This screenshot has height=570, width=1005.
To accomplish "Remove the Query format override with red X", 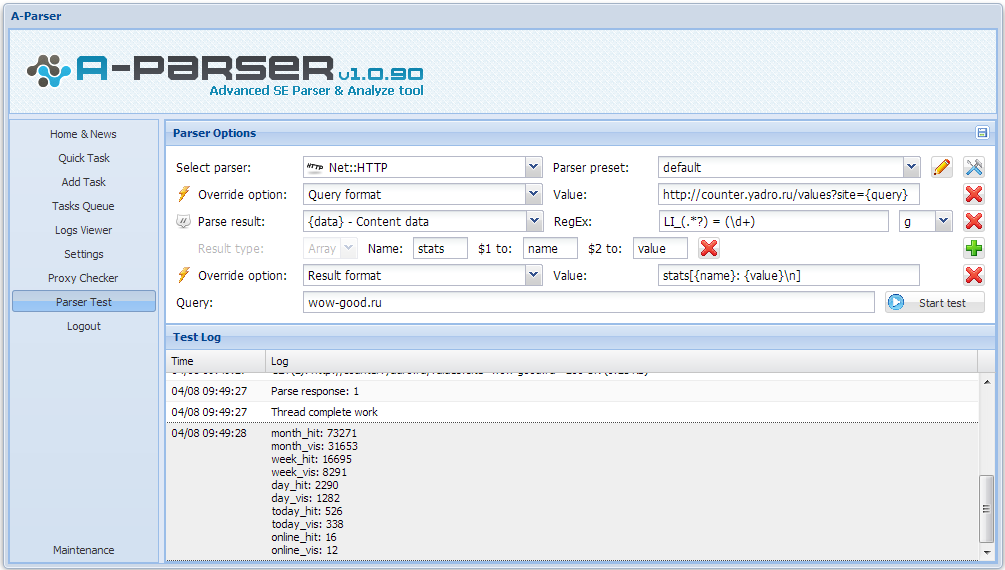I will pyautogui.click(x=974, y=194).
